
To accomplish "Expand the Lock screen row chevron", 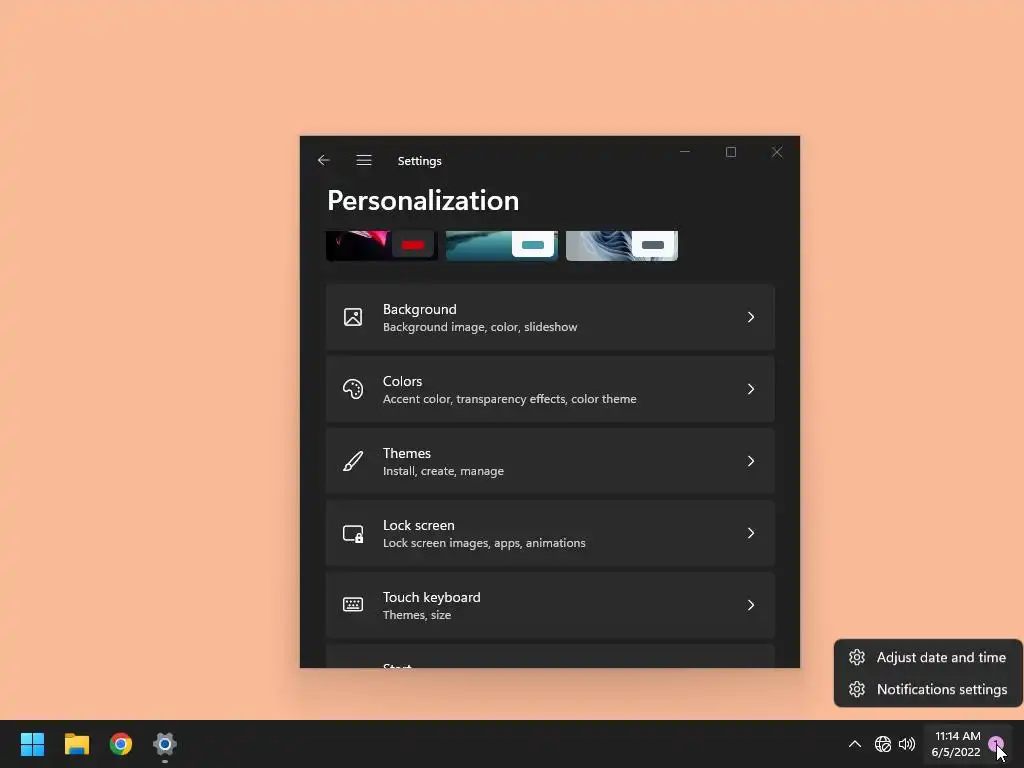I will coord(750,533).
